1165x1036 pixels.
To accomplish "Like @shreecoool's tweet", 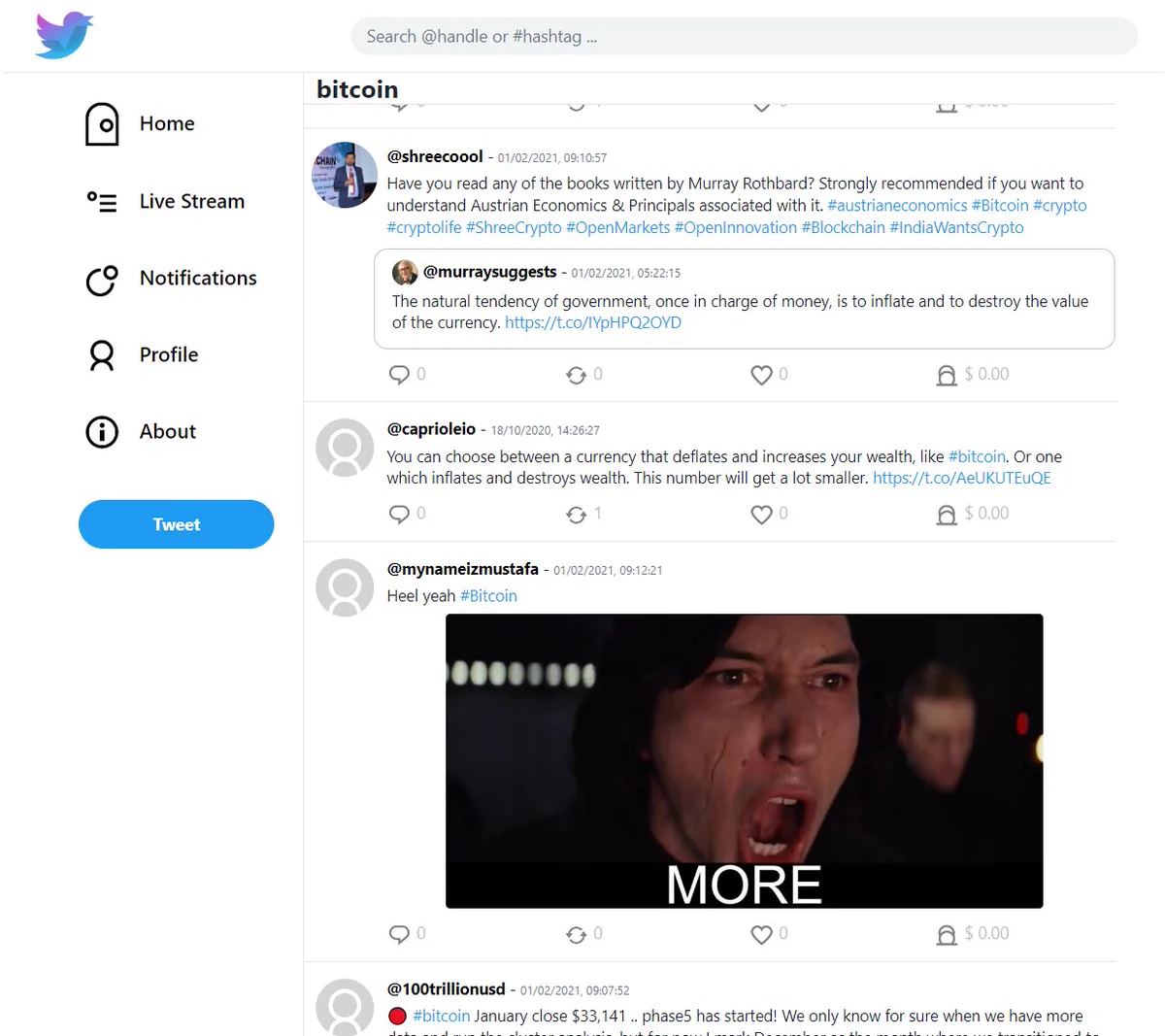I will (762, 375).
